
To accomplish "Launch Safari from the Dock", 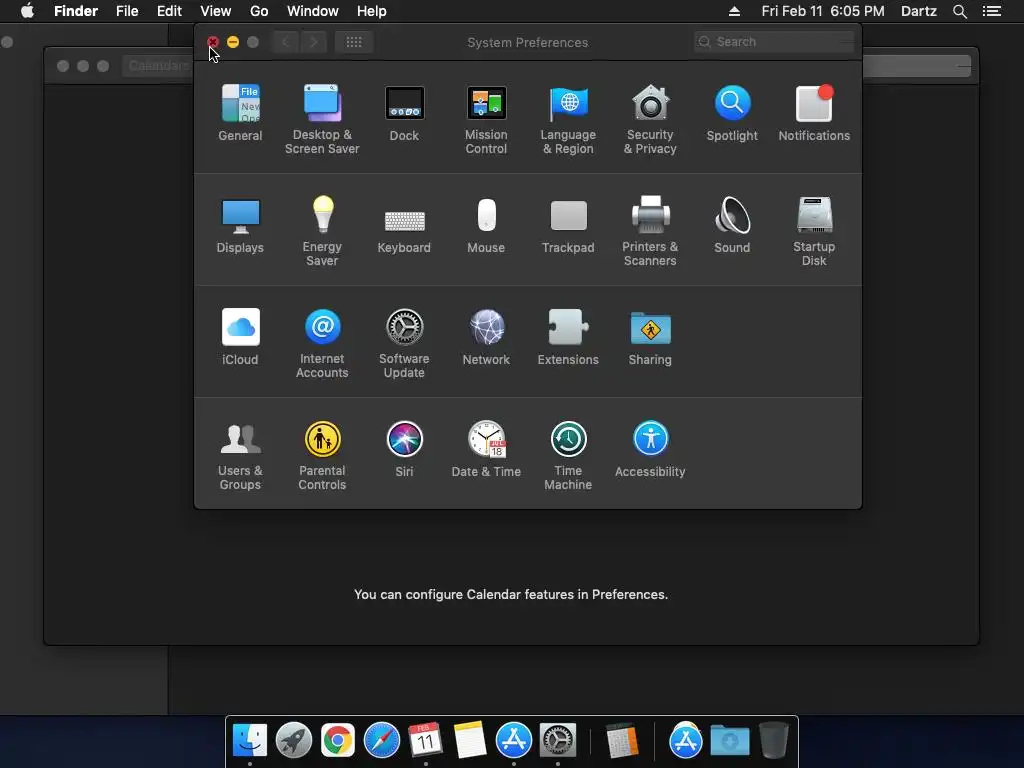I will (381, 741).
